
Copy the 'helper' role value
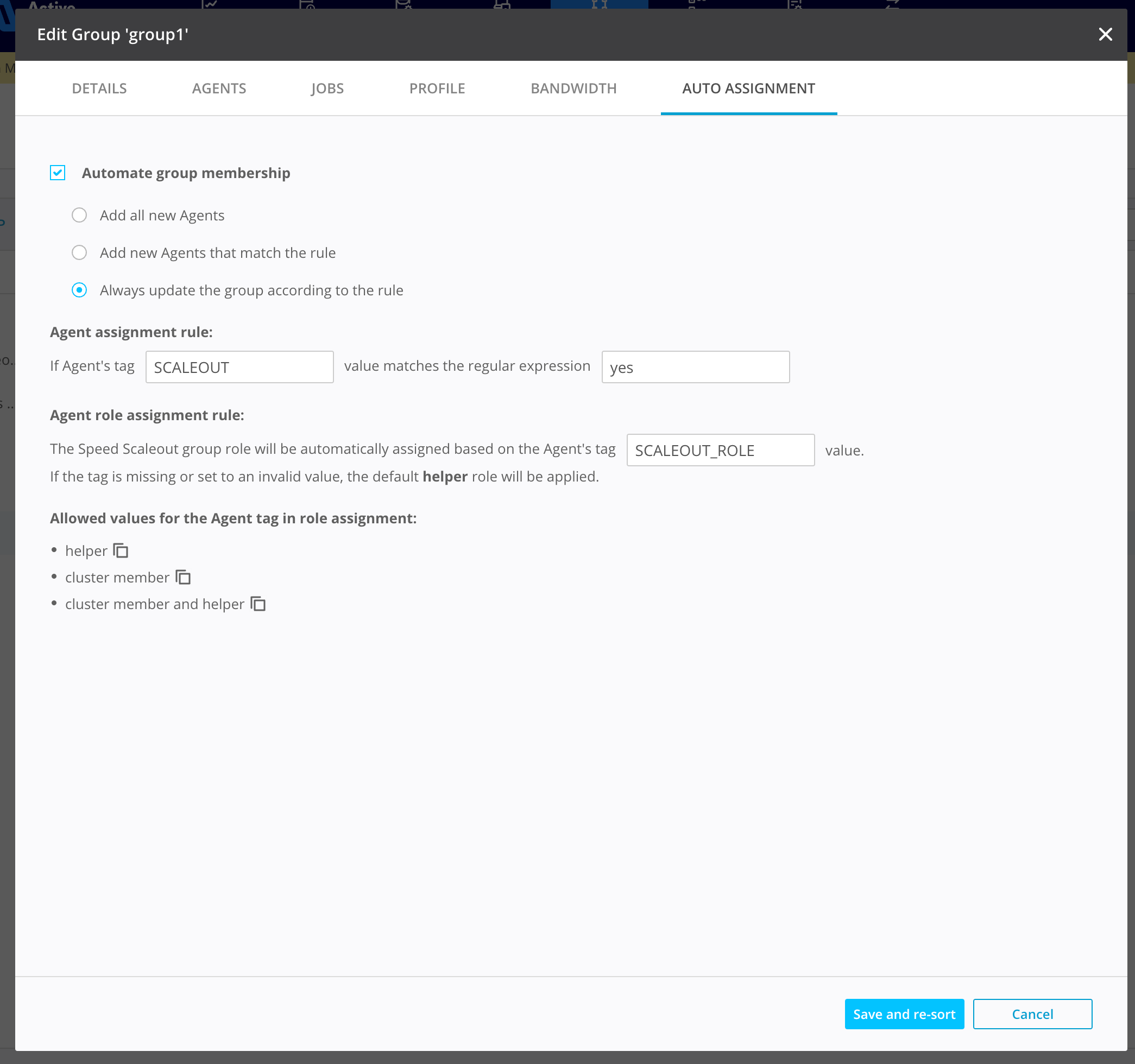[x=121, y=551]
